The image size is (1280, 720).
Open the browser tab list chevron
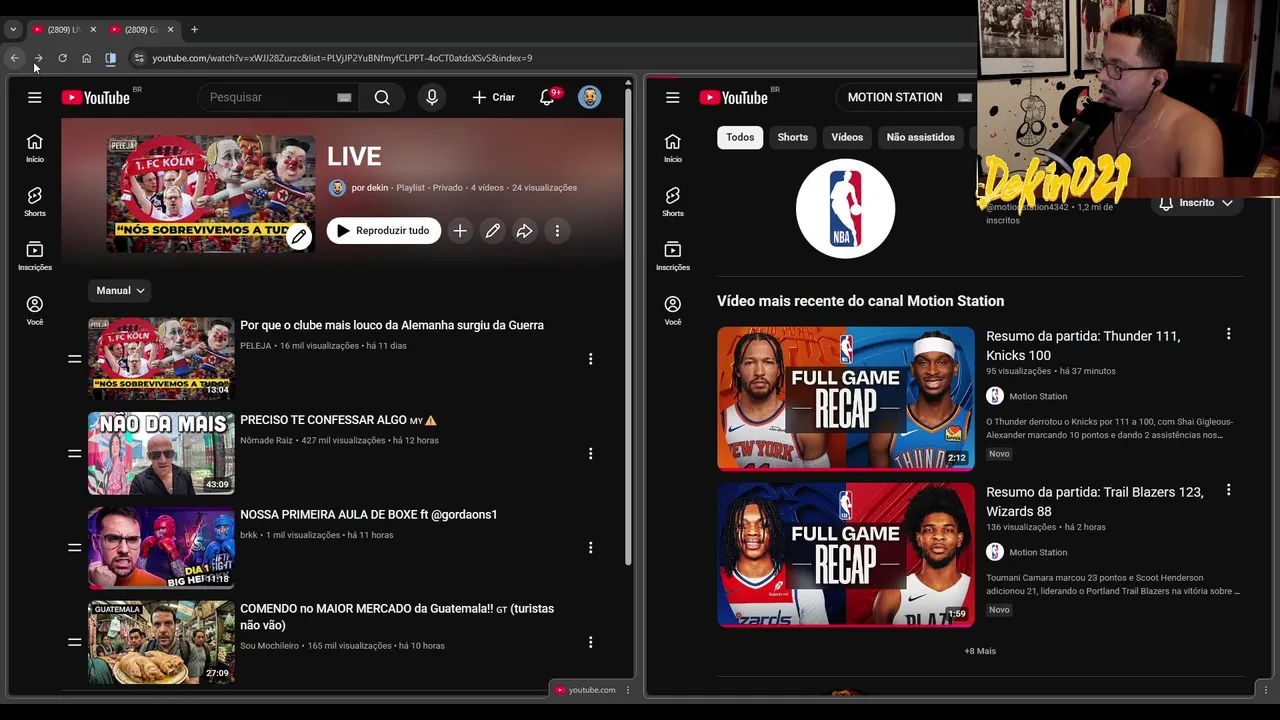pos(13,29)
